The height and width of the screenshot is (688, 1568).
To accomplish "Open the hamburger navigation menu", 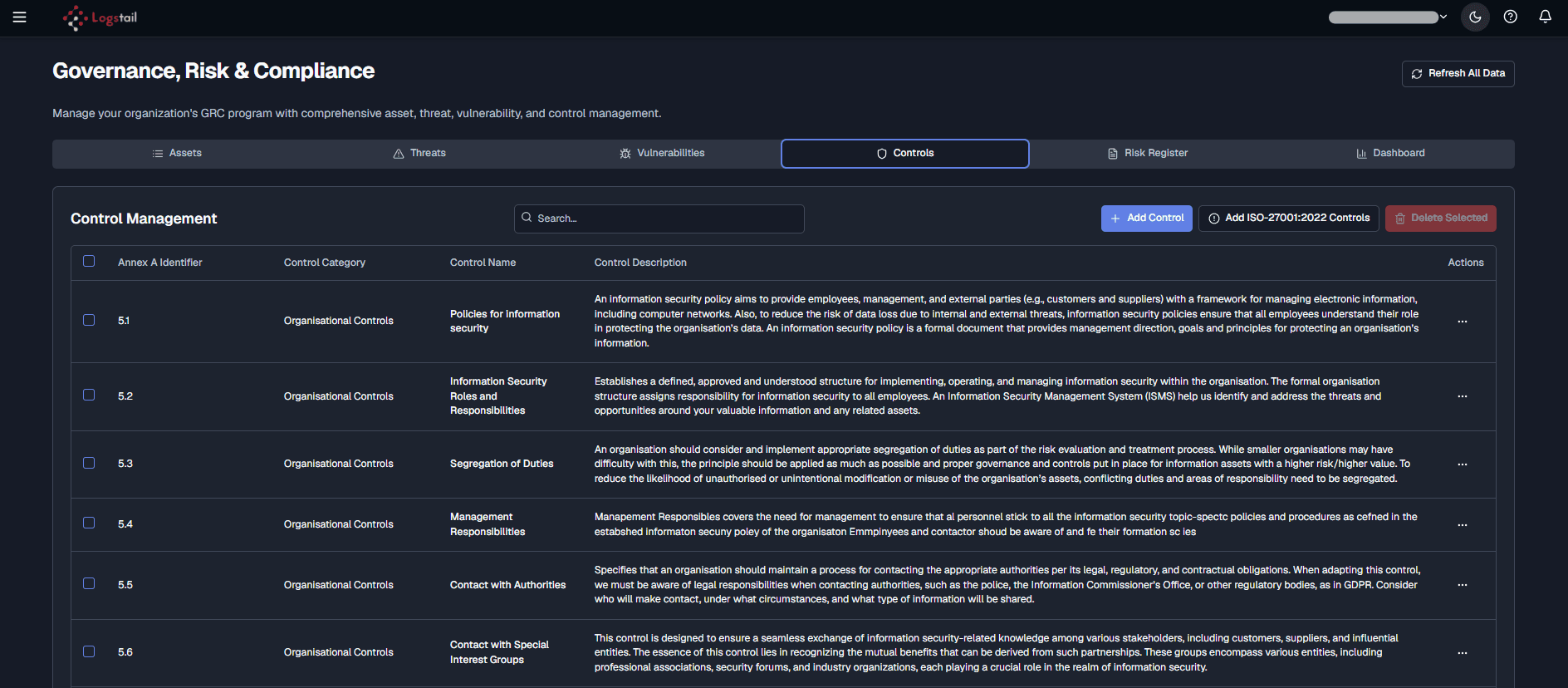I will pyautogui.click(x=20, y=17).
